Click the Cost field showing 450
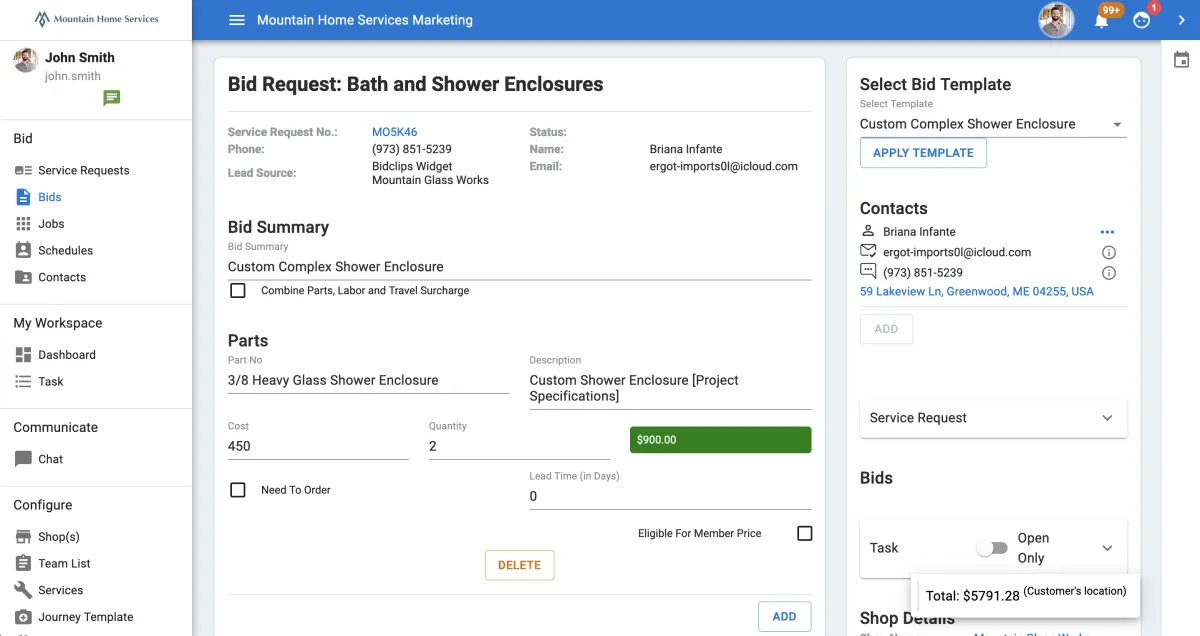The height and width of the screenshot is (636, 1200). [x=318, y=447]
